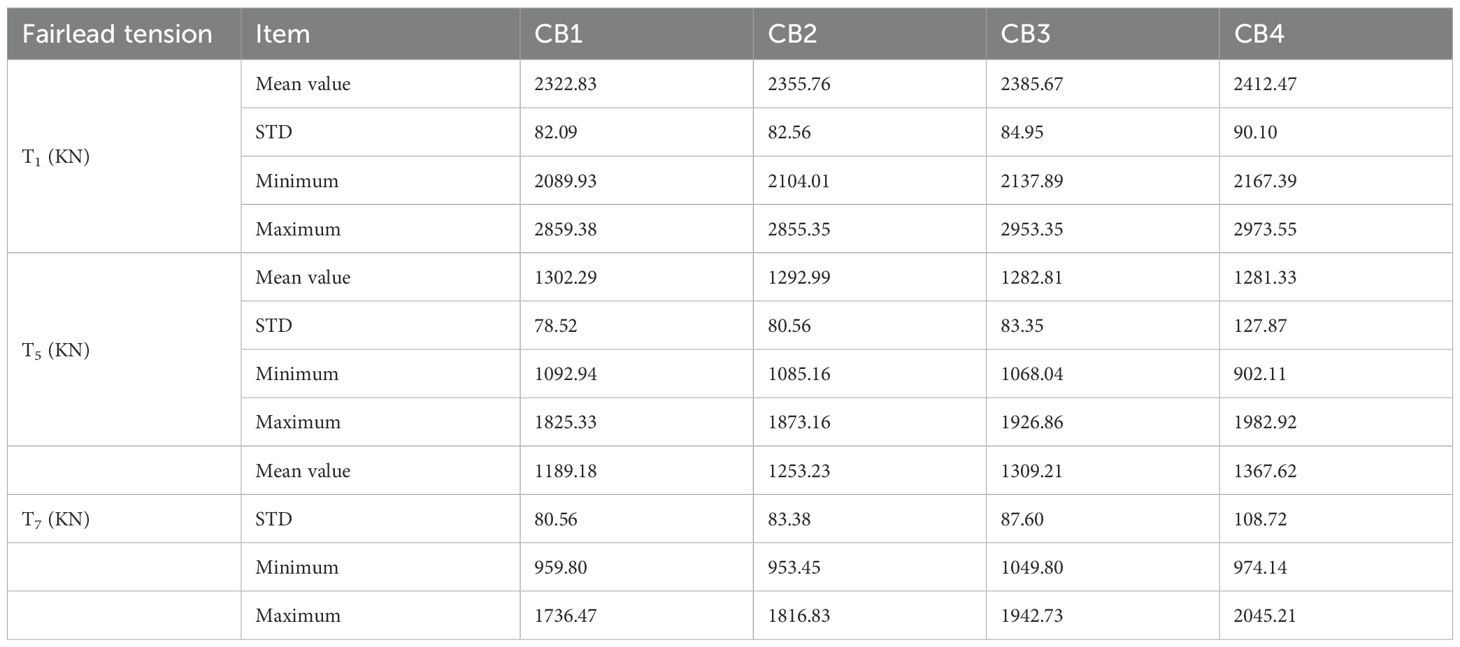Click the CB3 column header

pyautogui.click(x=1027, y=34)
